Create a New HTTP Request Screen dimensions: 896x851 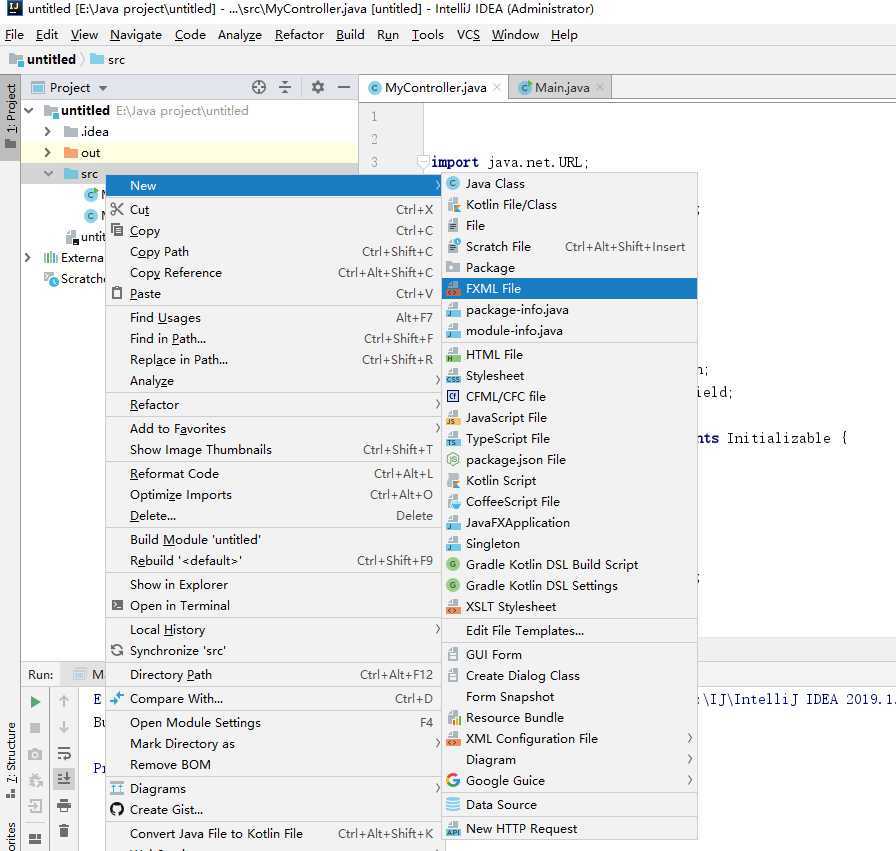point(570,829)
